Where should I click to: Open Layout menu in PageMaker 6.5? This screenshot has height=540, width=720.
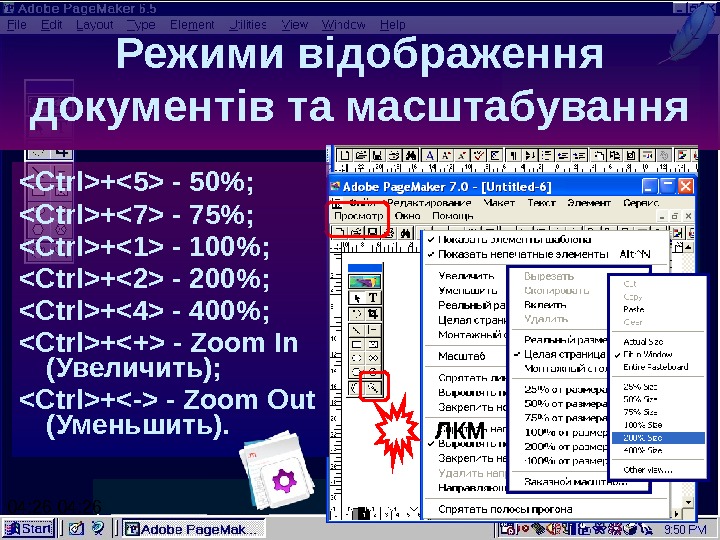point(95,25)
